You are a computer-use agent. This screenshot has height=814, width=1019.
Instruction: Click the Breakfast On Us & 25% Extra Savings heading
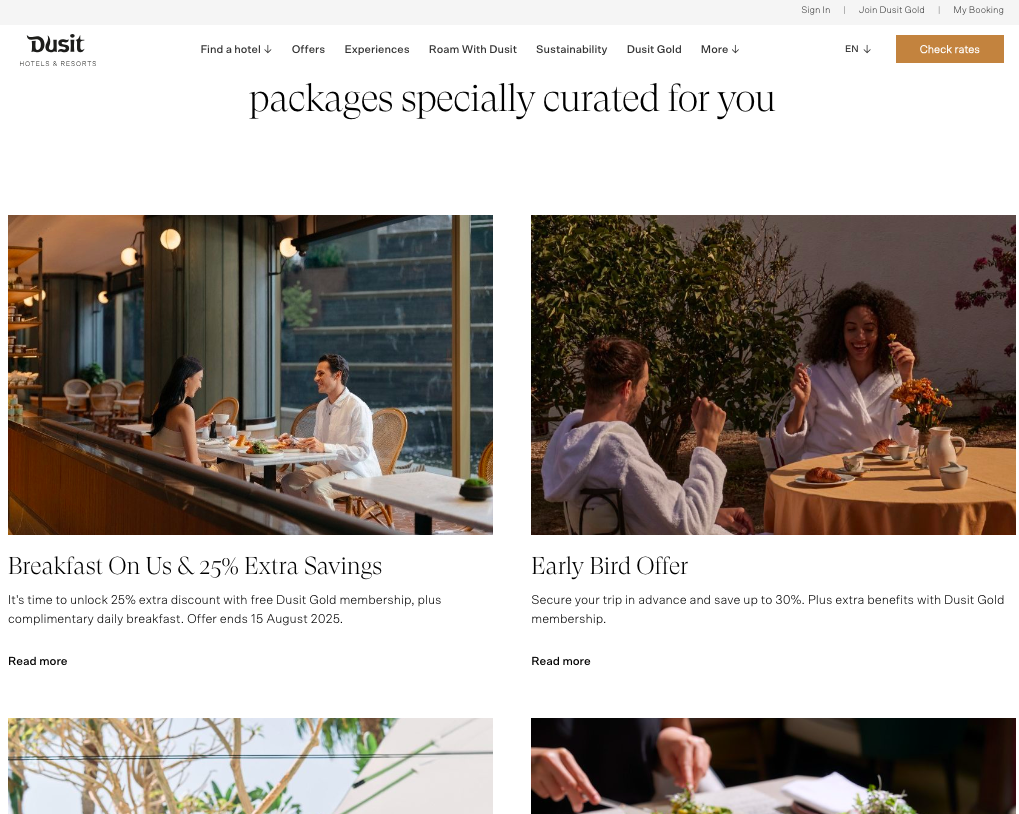pos(195,566)
